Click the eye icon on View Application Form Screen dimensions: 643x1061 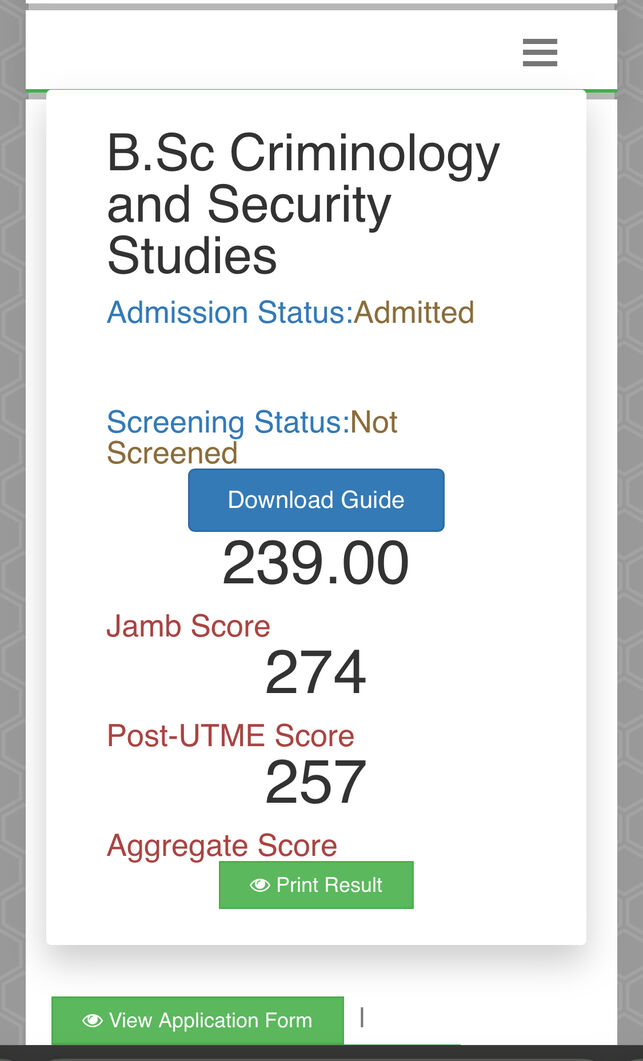(x=93, y=1020)
